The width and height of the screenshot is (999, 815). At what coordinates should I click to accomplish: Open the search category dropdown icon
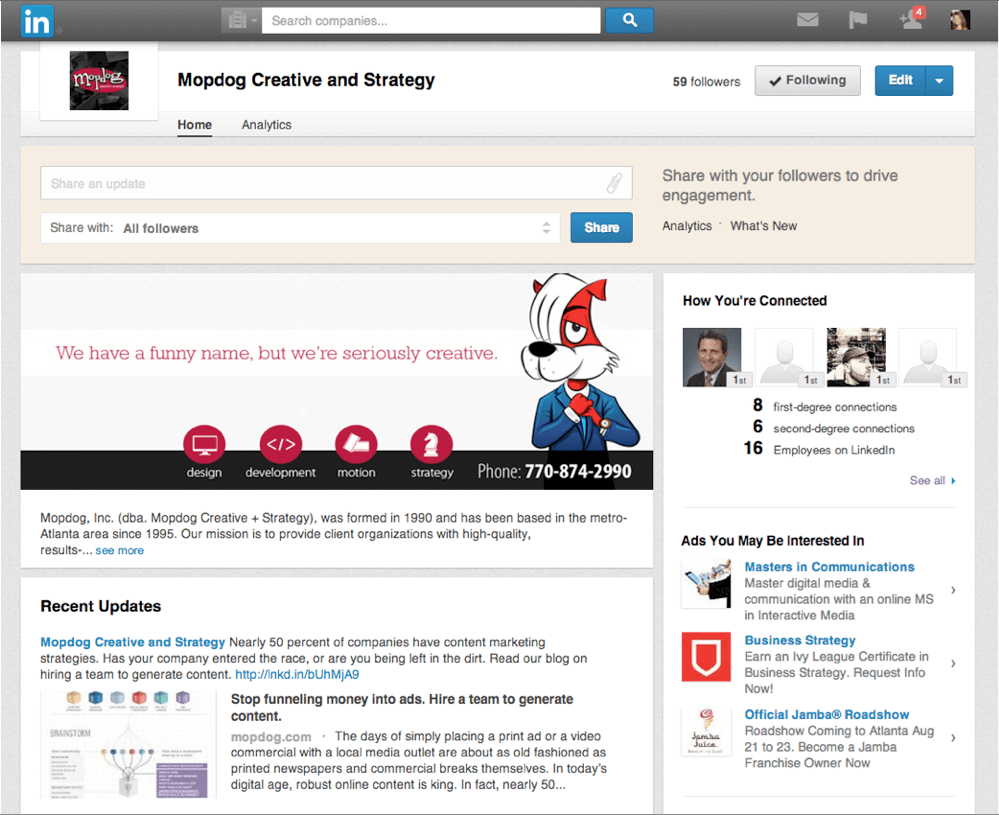tap(241, 20)
